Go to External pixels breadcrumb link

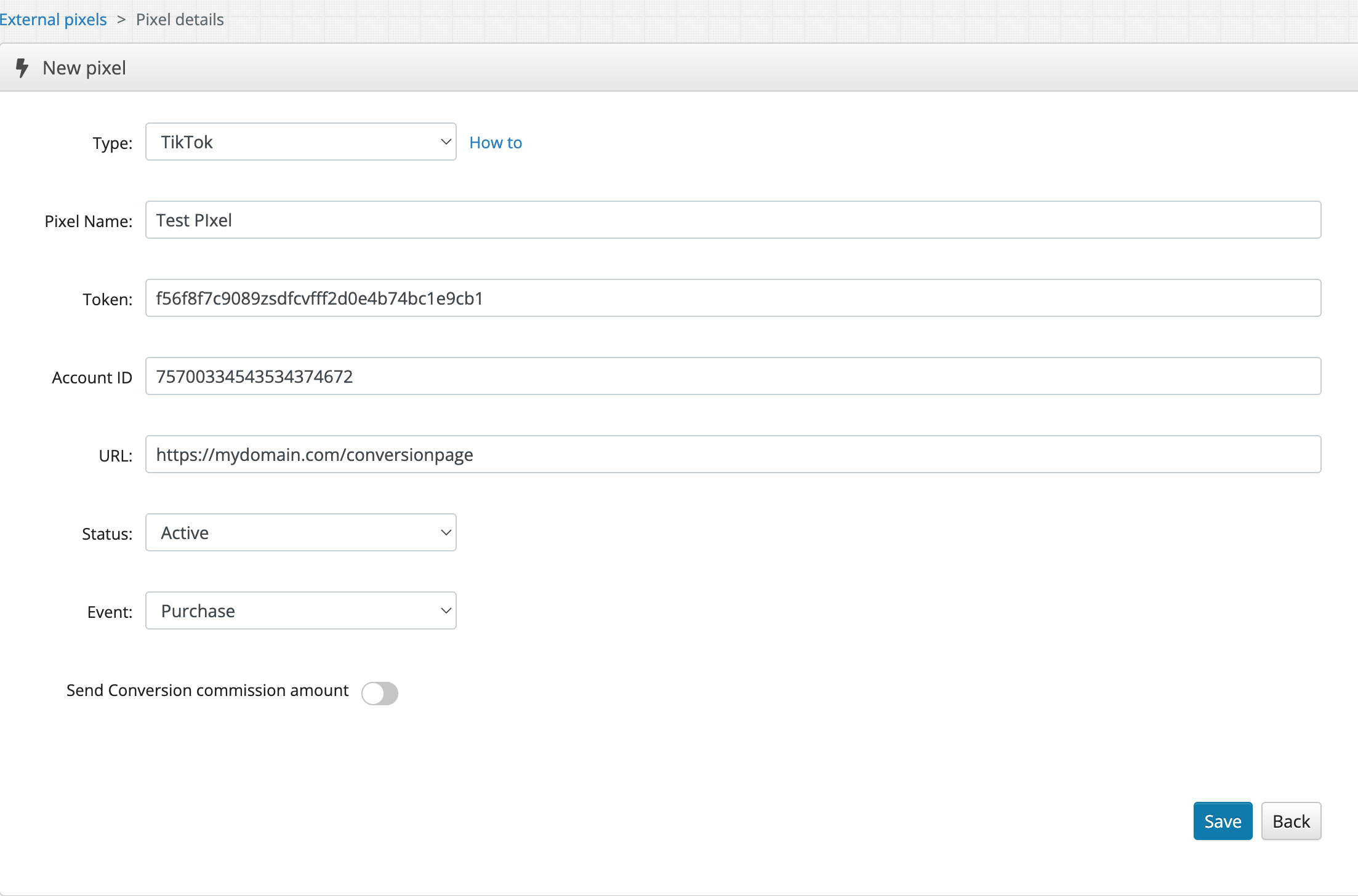53,20
